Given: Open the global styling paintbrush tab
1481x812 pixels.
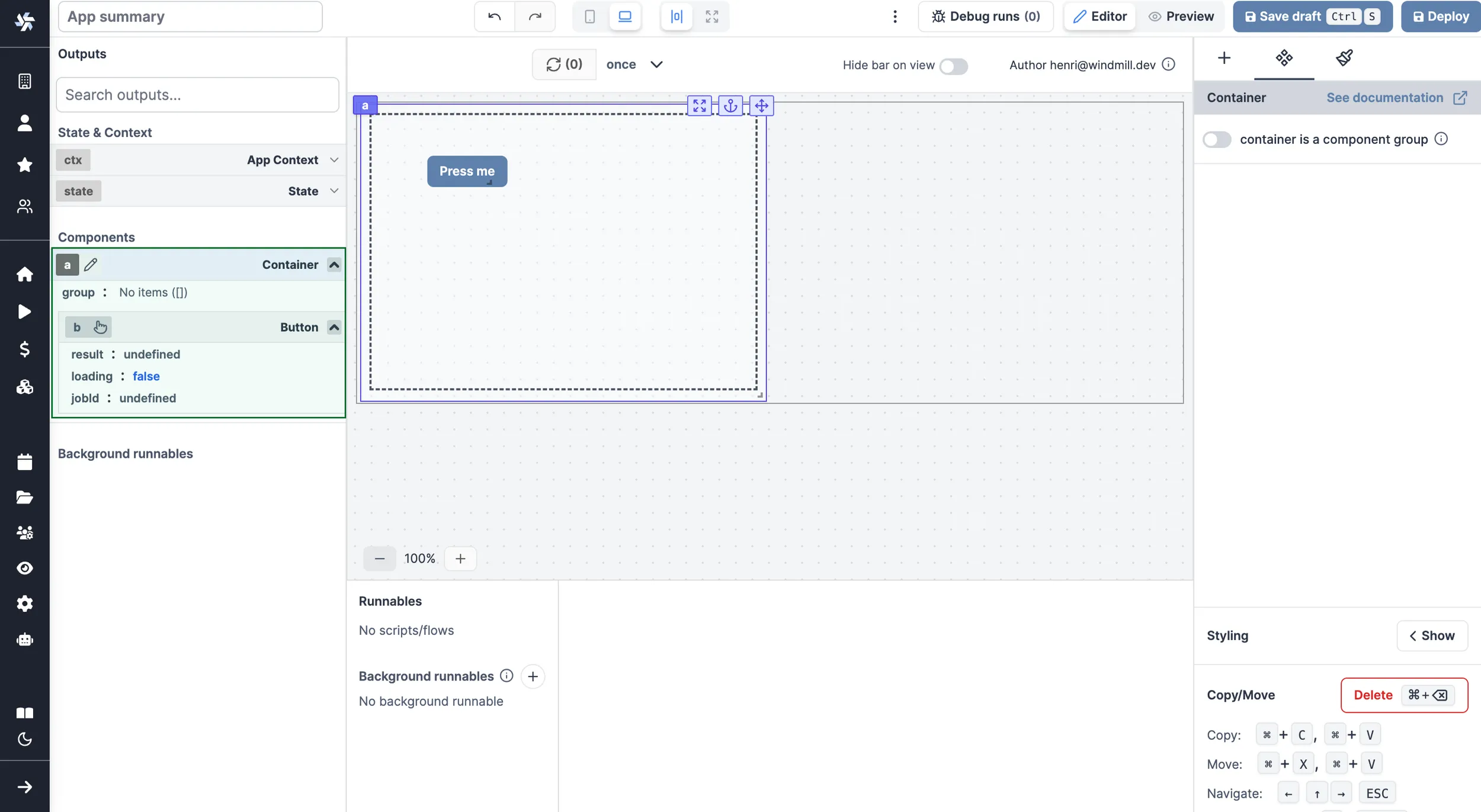Looking at the screenshot, I should (1344, 57).
